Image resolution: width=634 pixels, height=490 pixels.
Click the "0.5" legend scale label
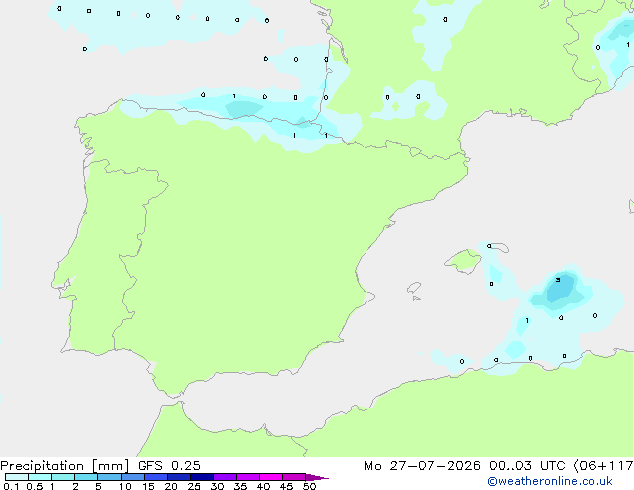[35, 486]
